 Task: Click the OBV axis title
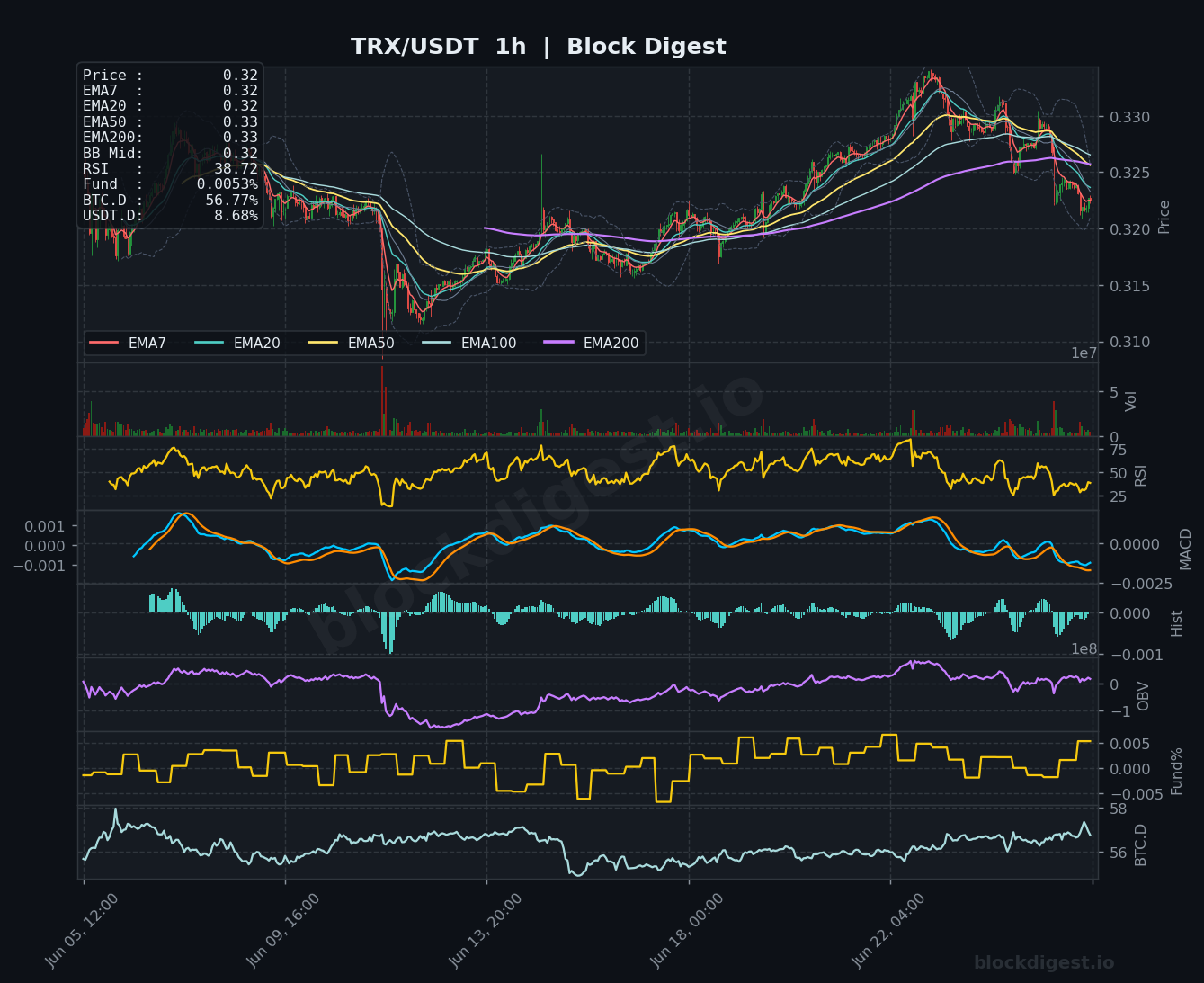tap(1144, 696)
